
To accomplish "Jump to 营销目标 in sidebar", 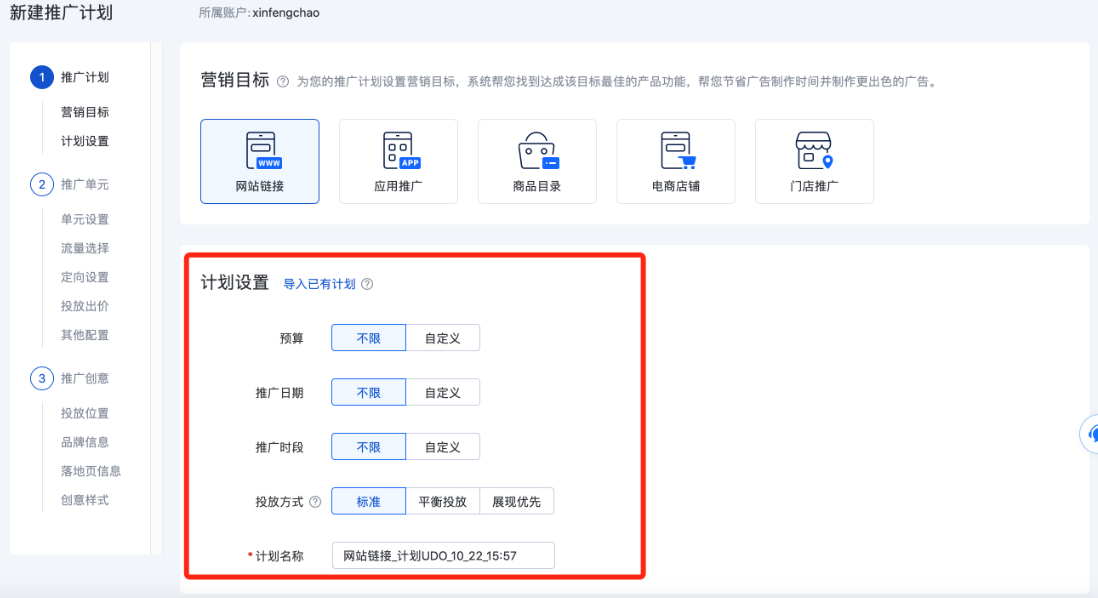I will pyautogui.click(x=85, y=112).
